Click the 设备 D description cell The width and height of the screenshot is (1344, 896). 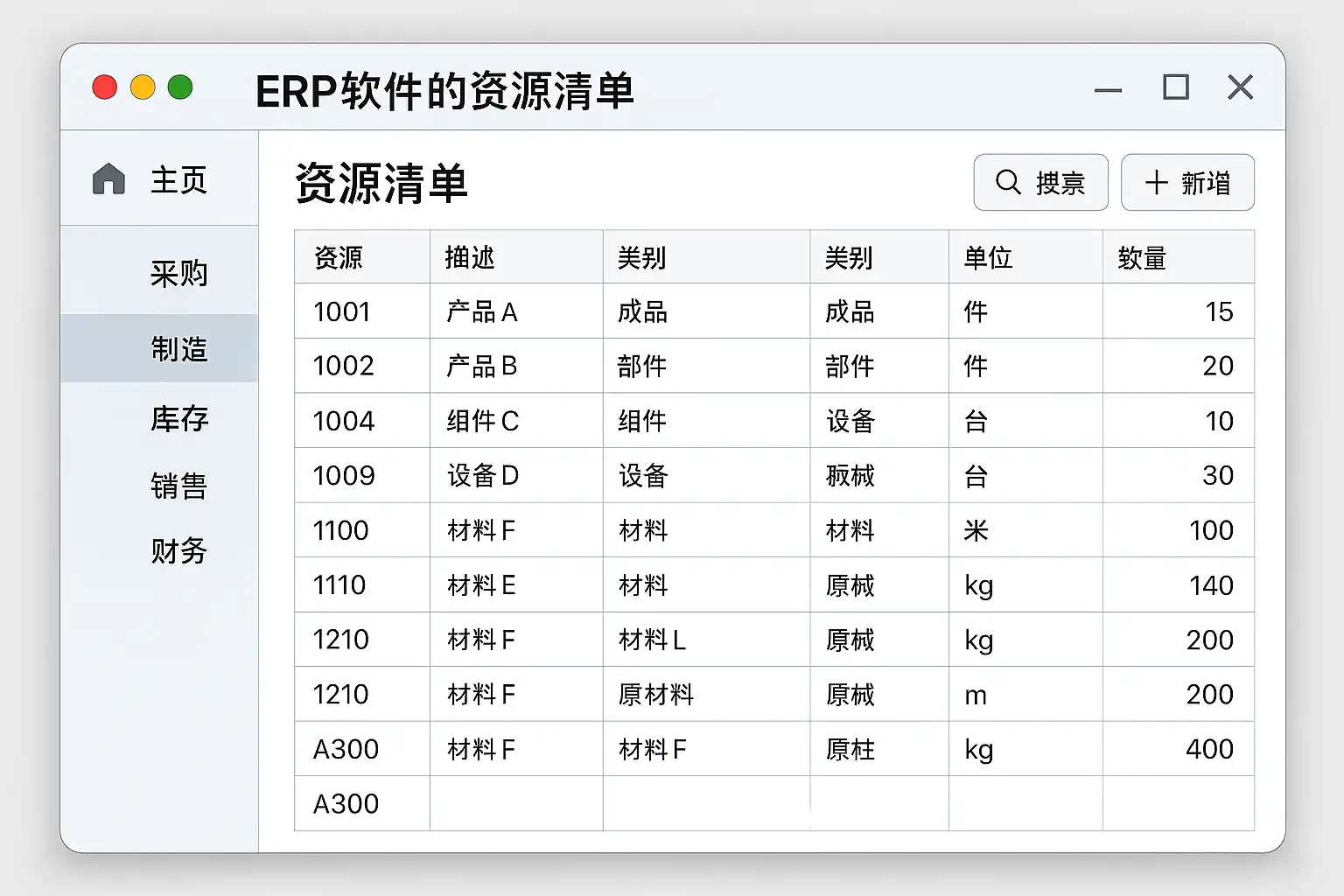[483, 475]
